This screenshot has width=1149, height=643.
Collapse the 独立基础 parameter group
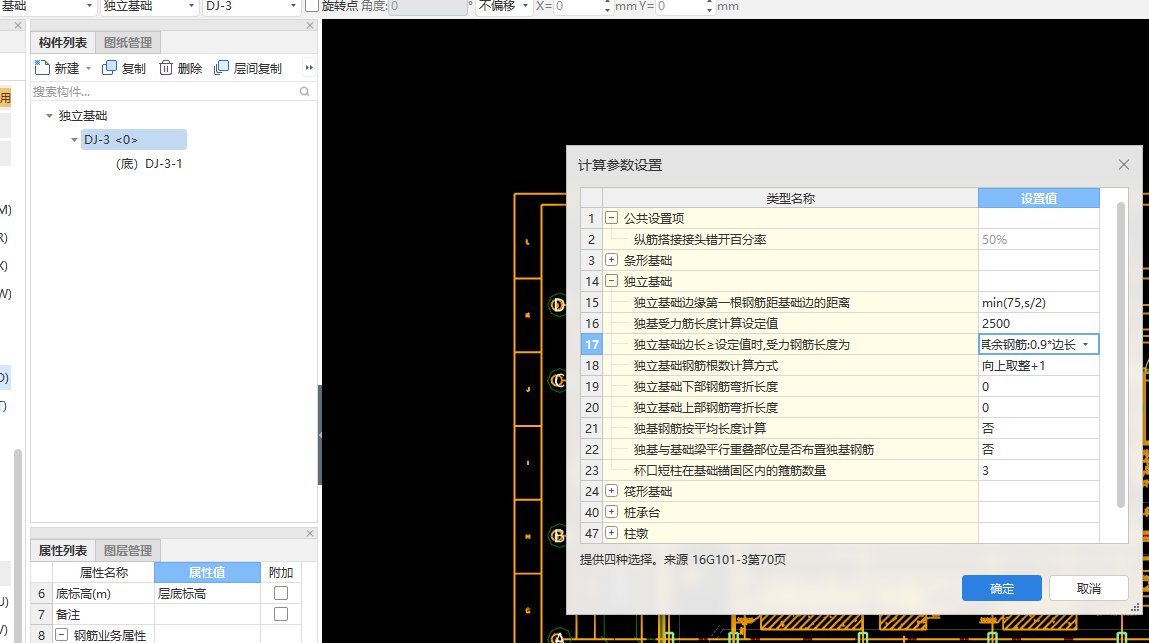point(611,281)
